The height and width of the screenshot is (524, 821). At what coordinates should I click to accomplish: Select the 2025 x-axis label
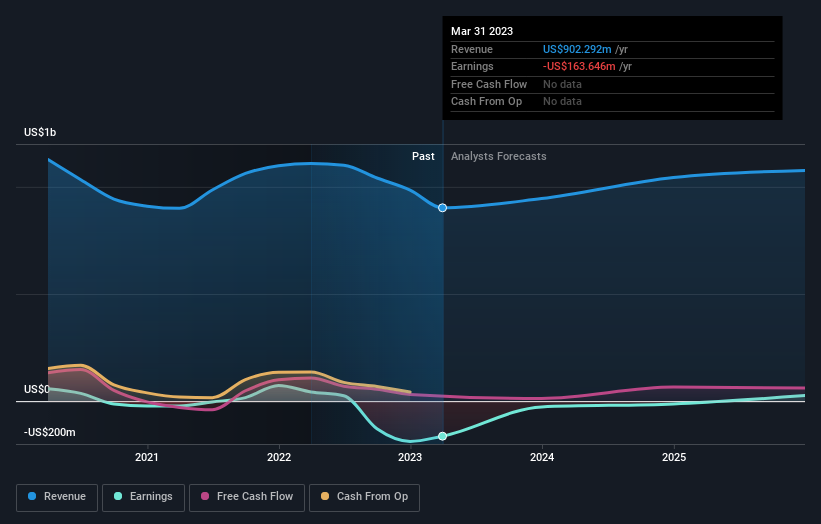pyautogui.click(x=674, y=457)
